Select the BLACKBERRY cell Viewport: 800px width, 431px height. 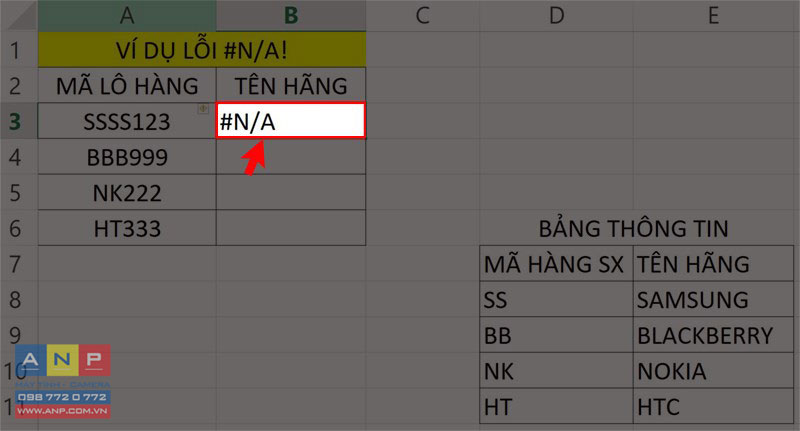pyautogui.click(x=713, y=335)
